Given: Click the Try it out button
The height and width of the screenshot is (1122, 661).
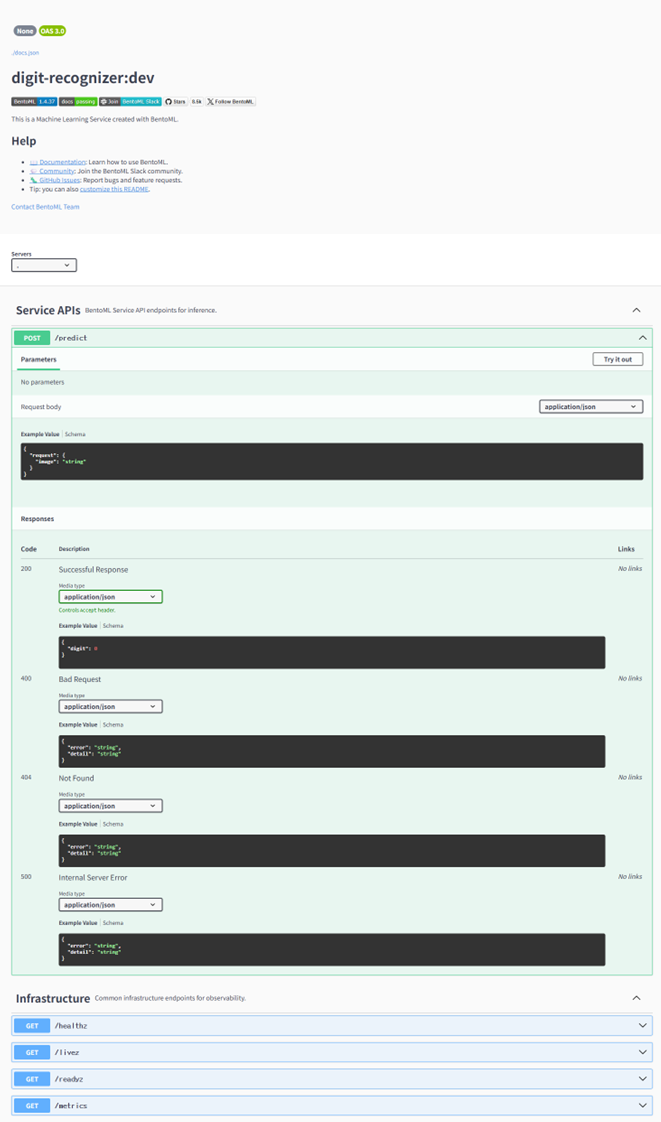Looking at the screenshot, I should tap(617, 359).
